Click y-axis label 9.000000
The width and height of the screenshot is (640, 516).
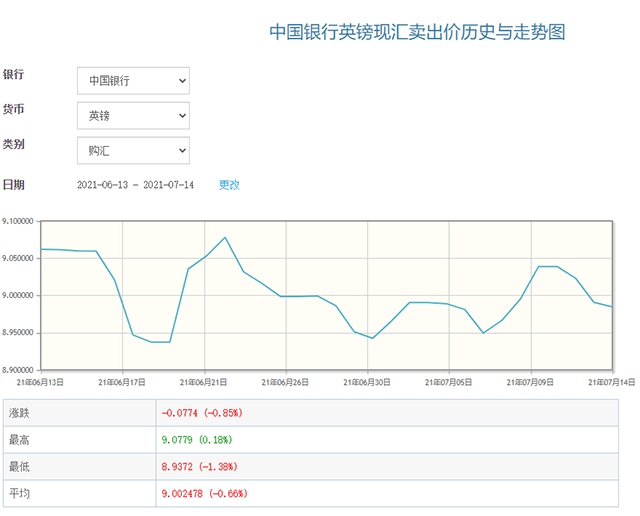pos(18,296)
